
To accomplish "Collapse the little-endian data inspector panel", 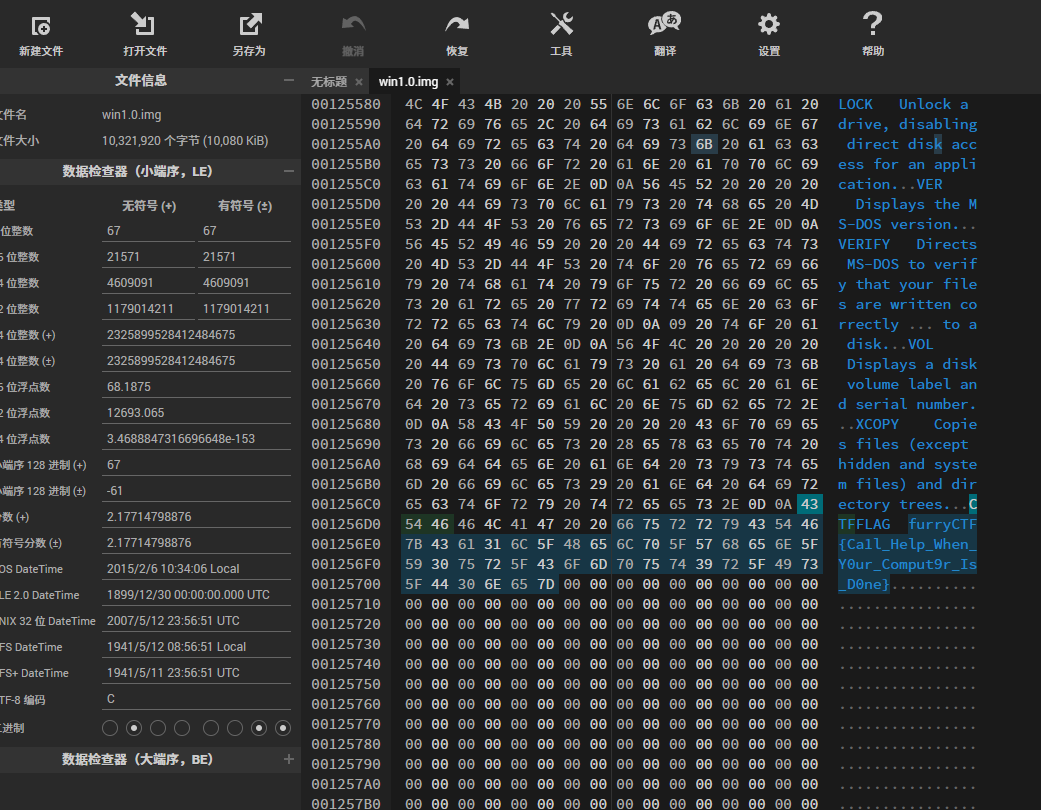I will point(289,172).
